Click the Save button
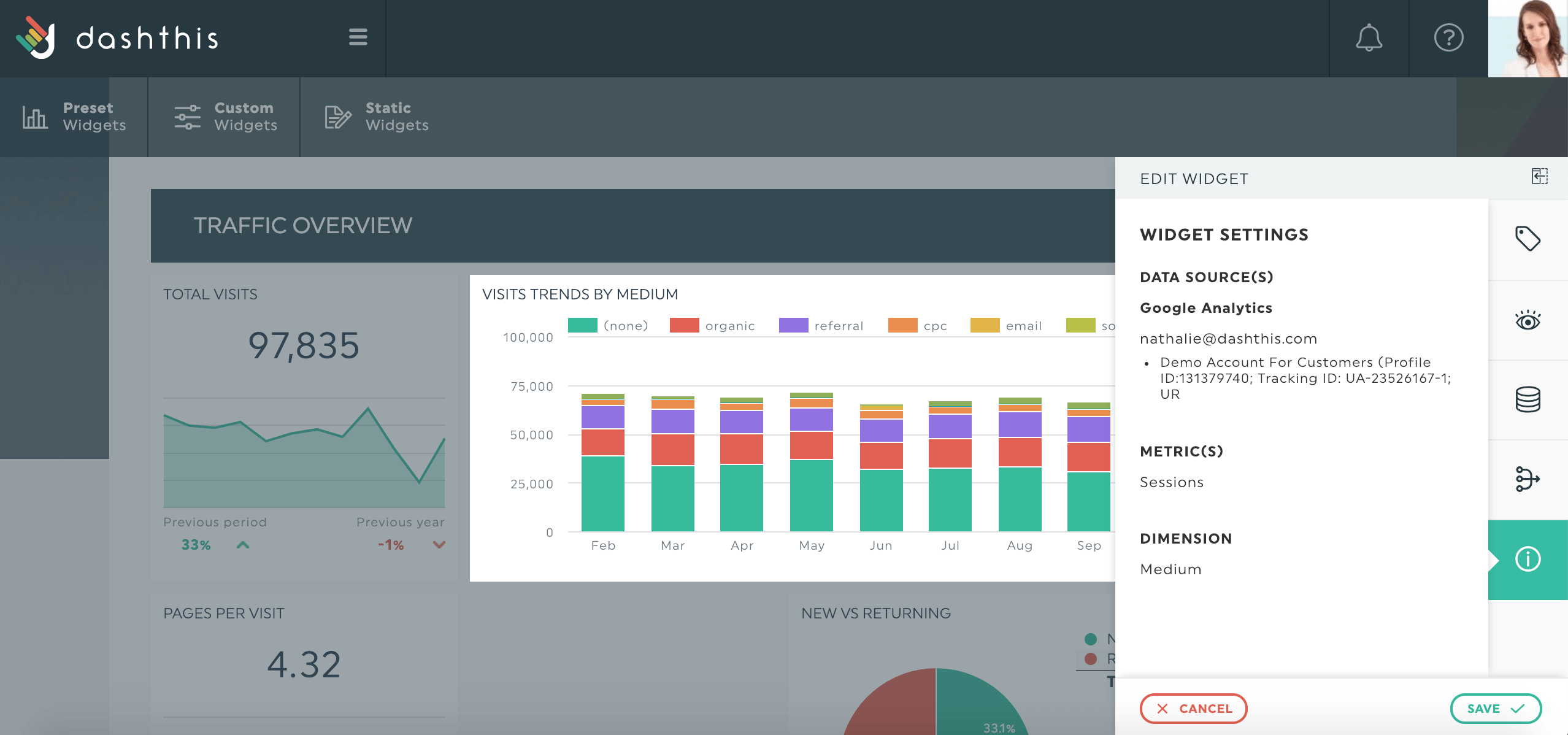Screen dimensions: 1568x735 pyautogui.click(x=1496, y=709)
